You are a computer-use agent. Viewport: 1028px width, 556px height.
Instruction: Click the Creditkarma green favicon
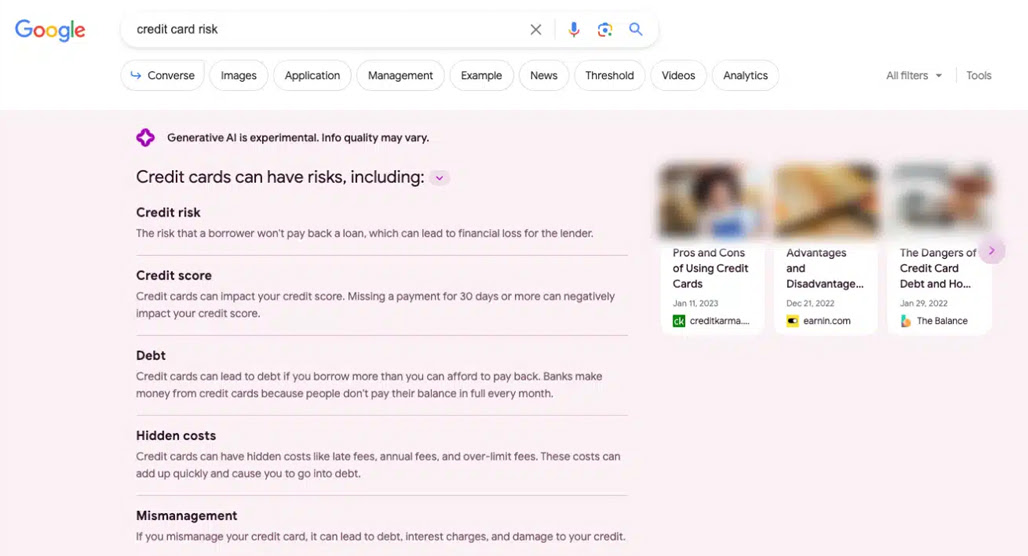[679, 321]
